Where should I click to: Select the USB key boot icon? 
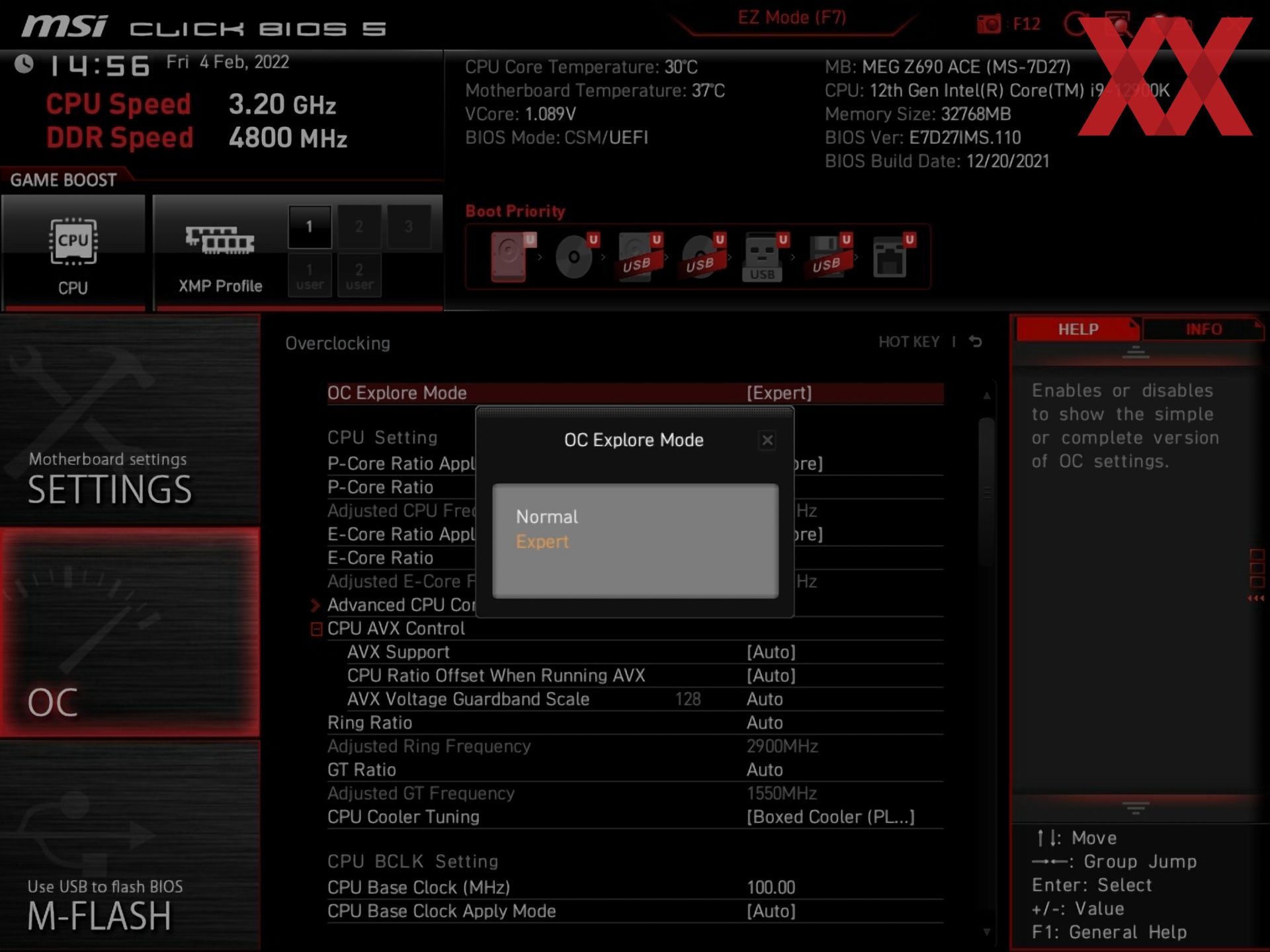(x=766, y=257)
